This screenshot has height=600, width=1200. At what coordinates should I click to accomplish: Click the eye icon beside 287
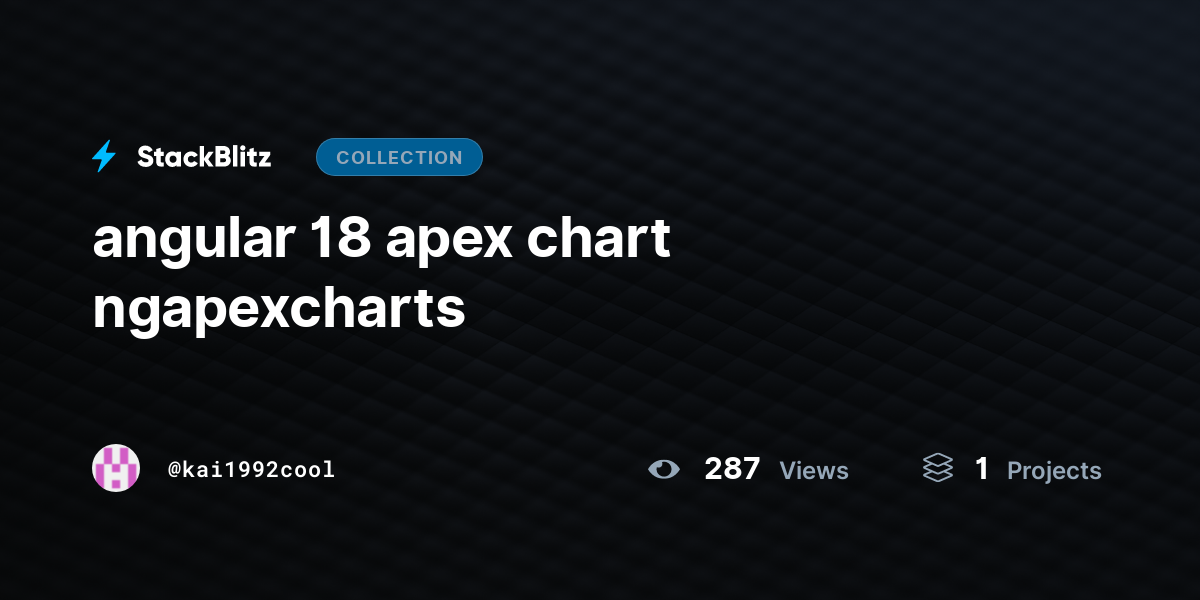click(x=663, y=469)
